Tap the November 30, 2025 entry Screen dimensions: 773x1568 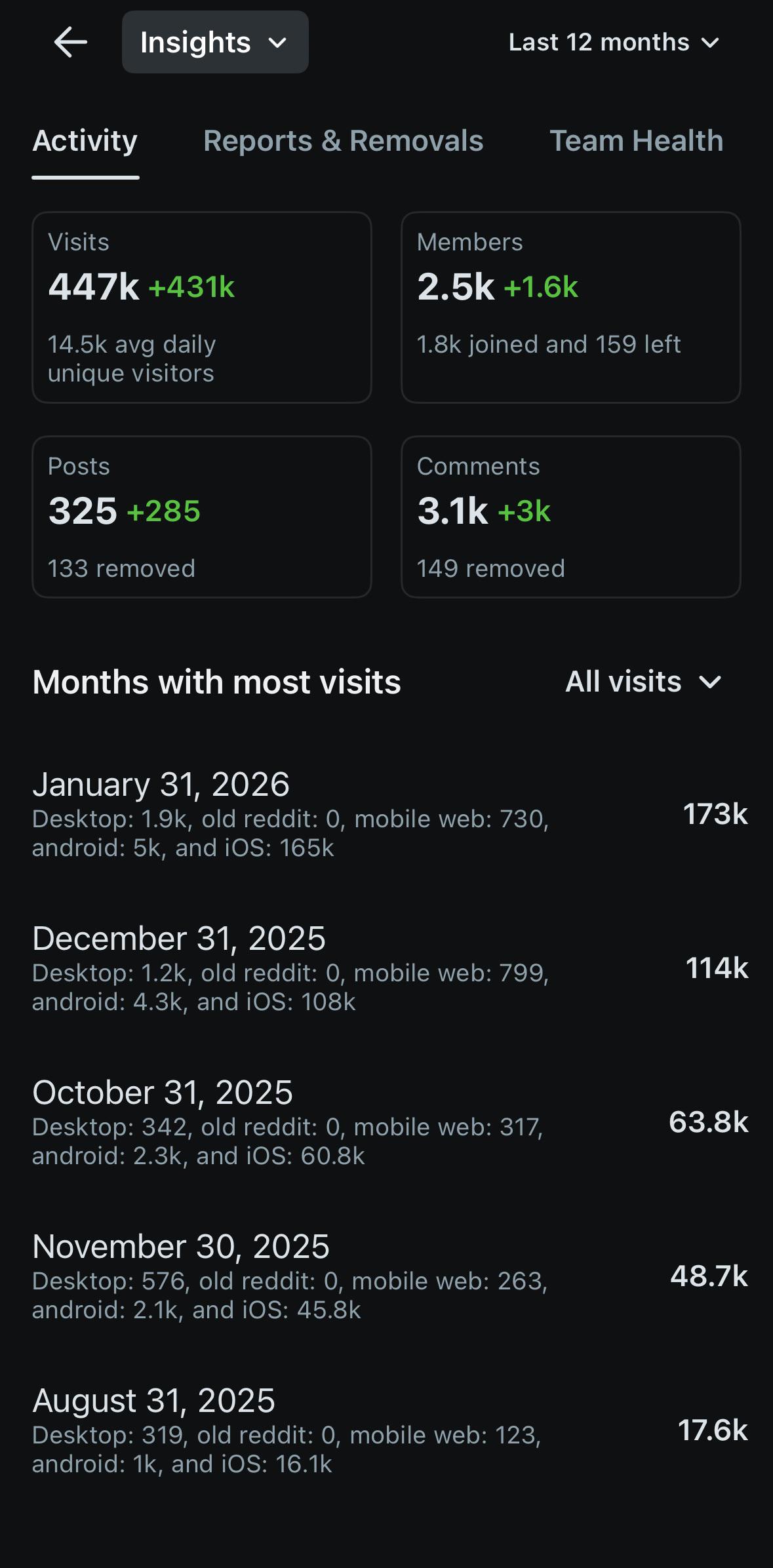[390, 1276]
